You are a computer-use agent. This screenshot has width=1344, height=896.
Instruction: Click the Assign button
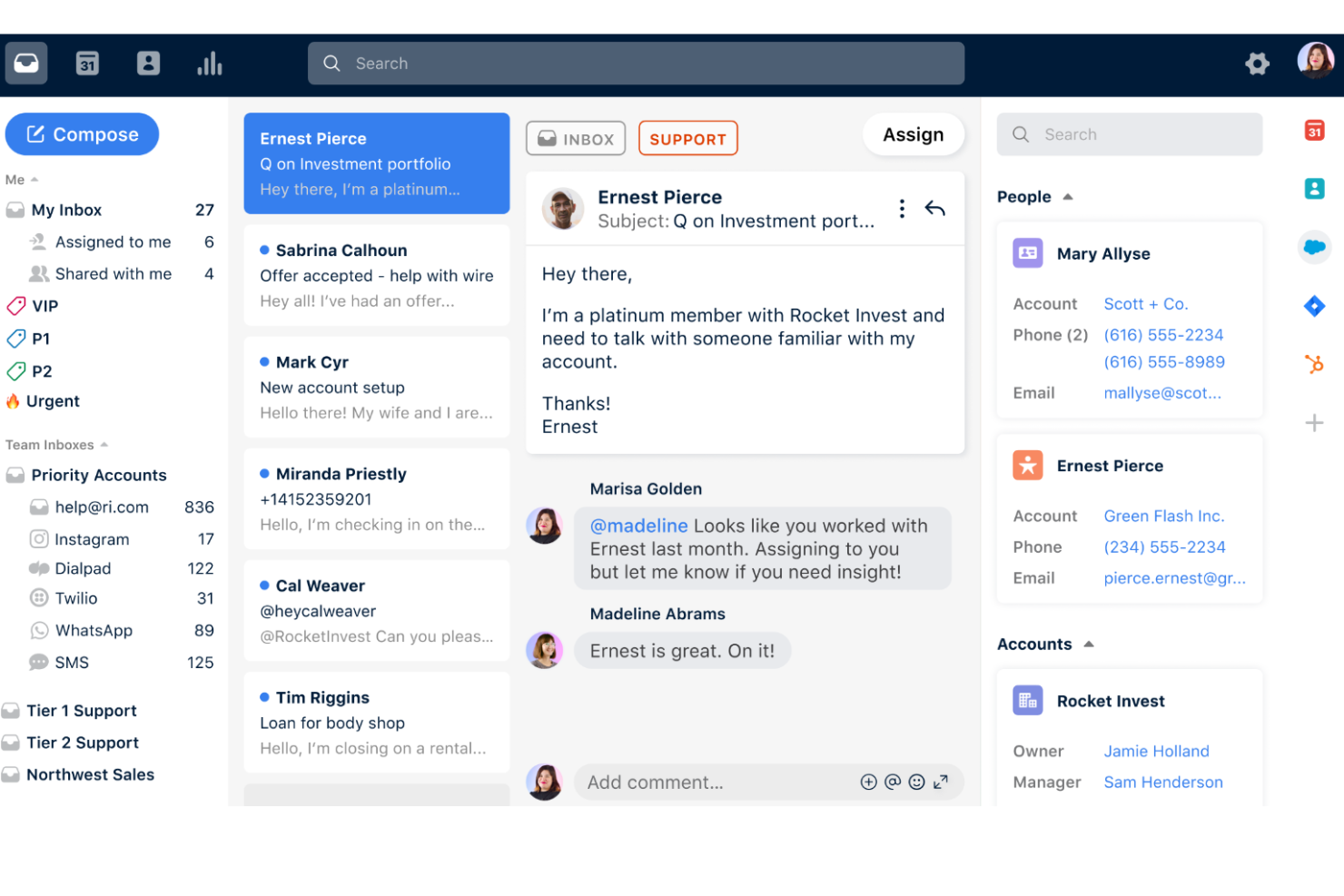point(913,134)
